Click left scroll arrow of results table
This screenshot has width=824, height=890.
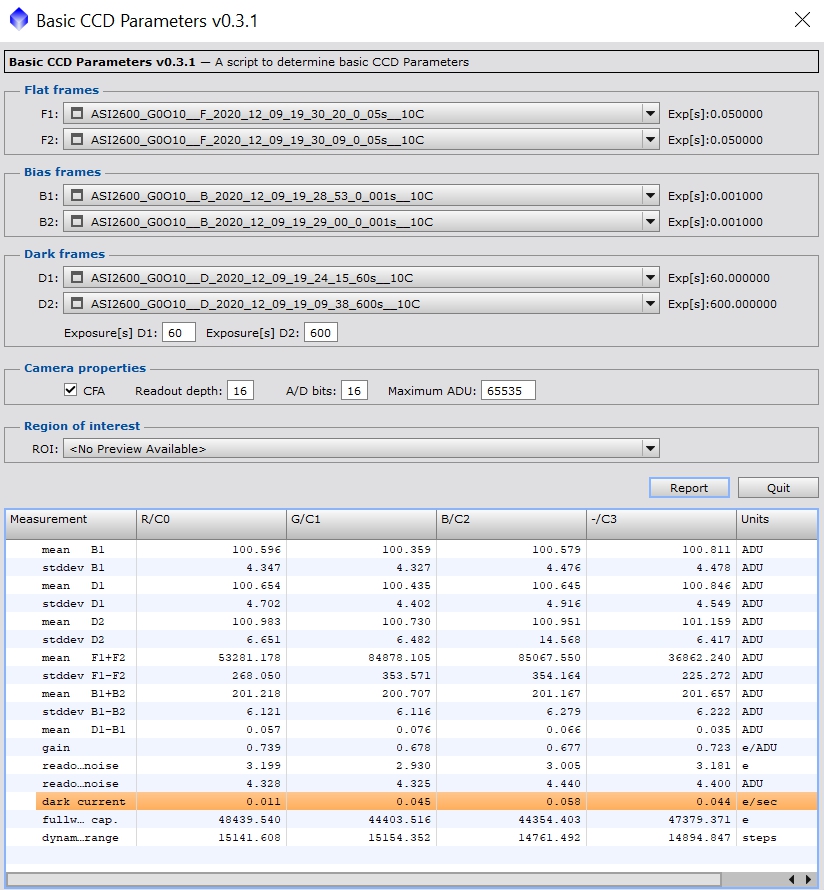pyautogui.click(x=792, y=880)
